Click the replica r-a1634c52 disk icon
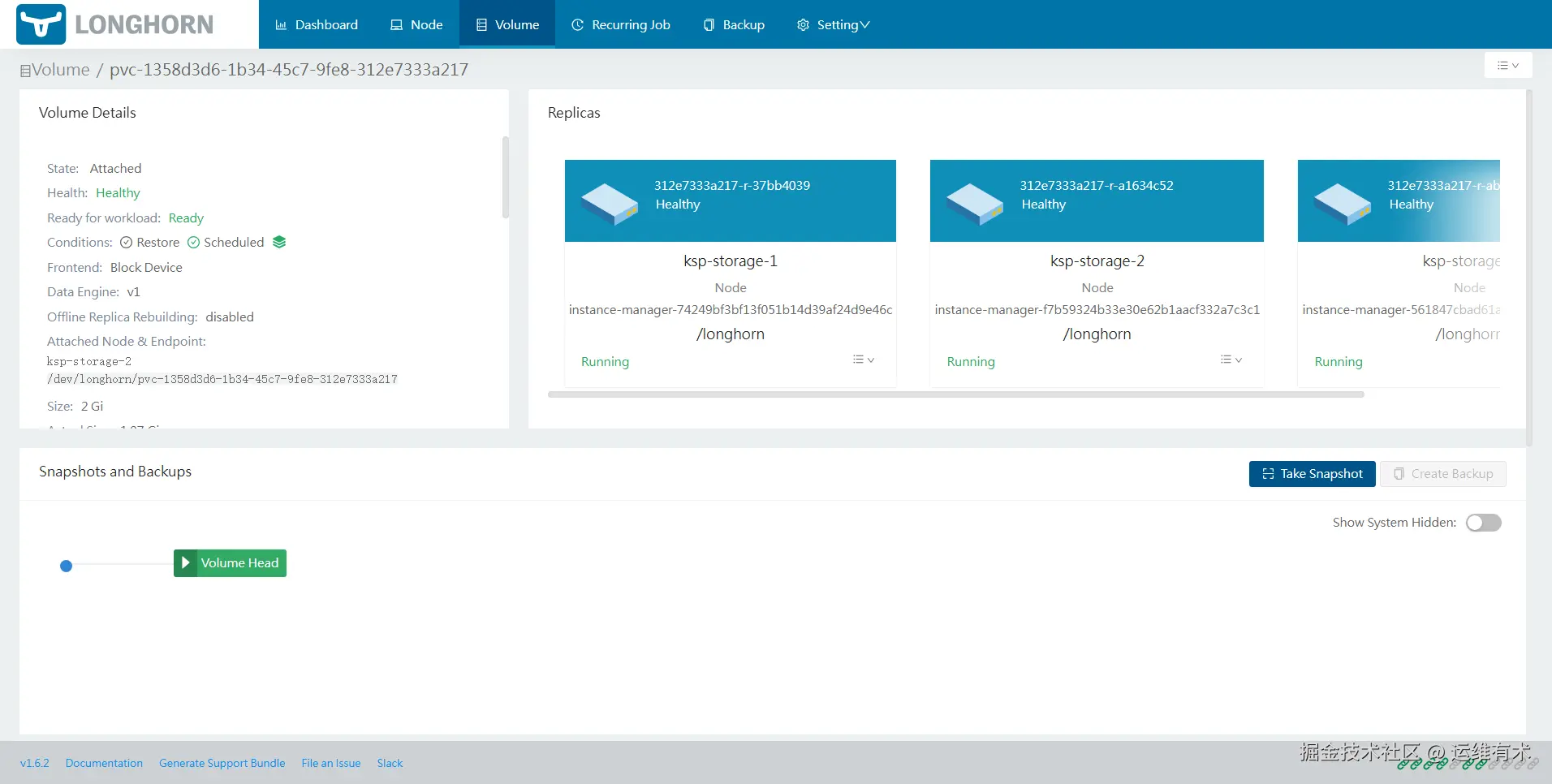This screenshot has height=784, width=1552. click(x=975, y=203)
